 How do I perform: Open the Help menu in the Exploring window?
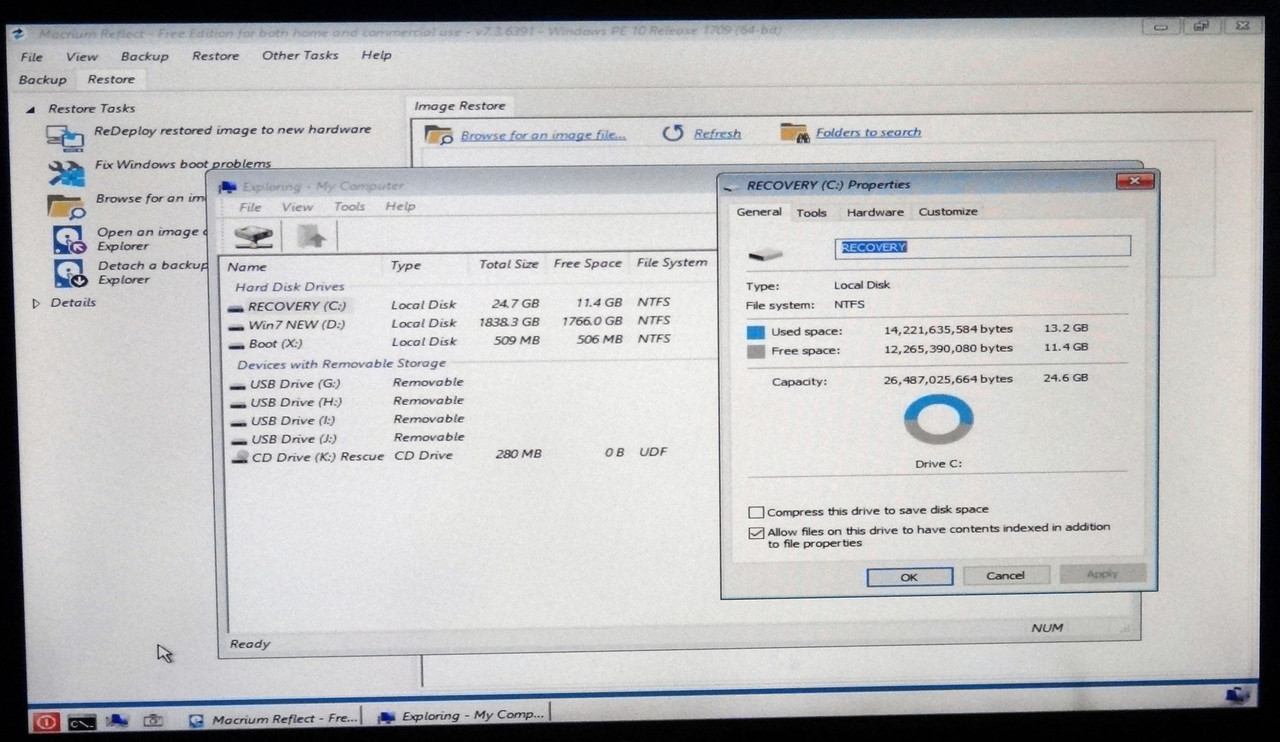coord(400,207)
